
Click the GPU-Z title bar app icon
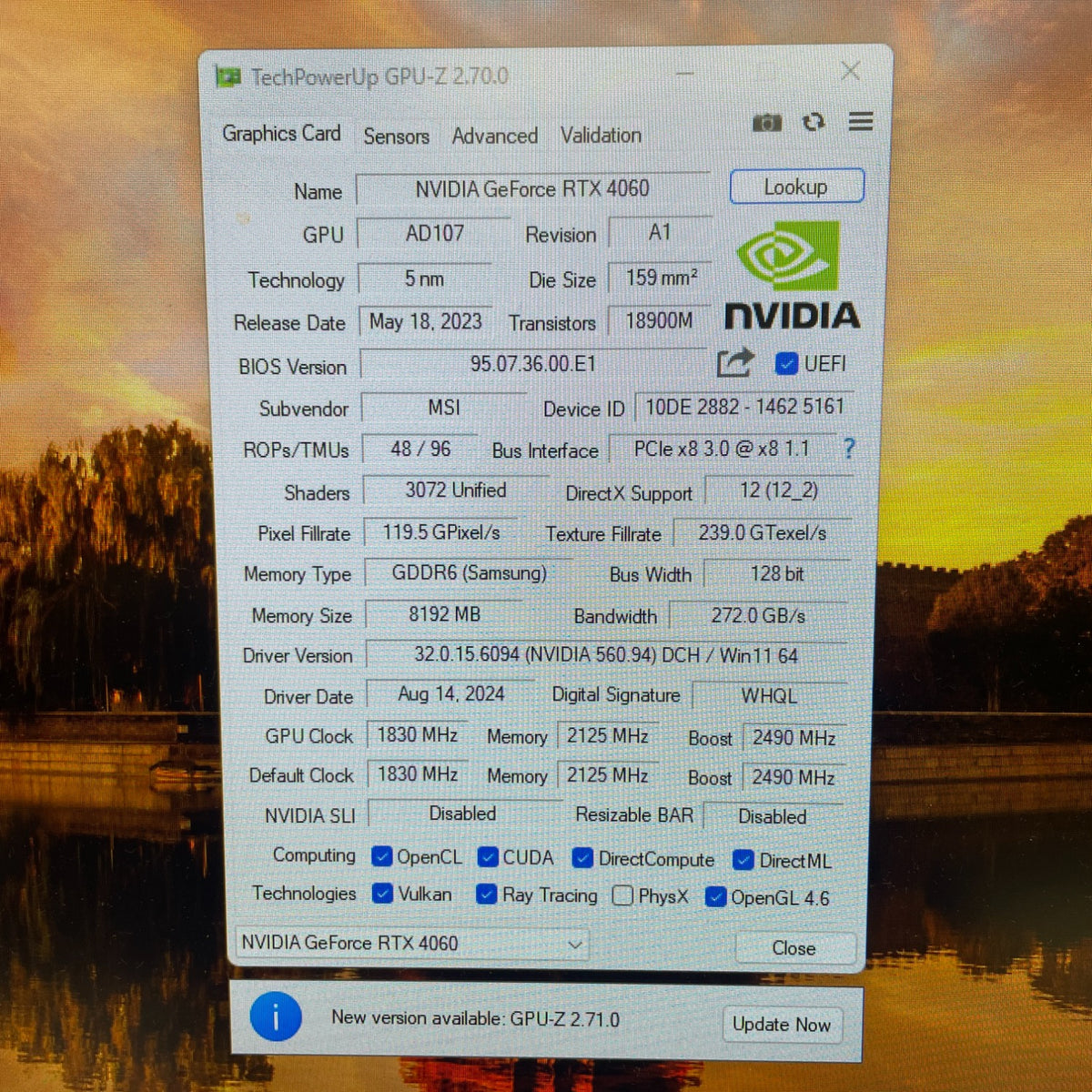(x=227, y=77)
